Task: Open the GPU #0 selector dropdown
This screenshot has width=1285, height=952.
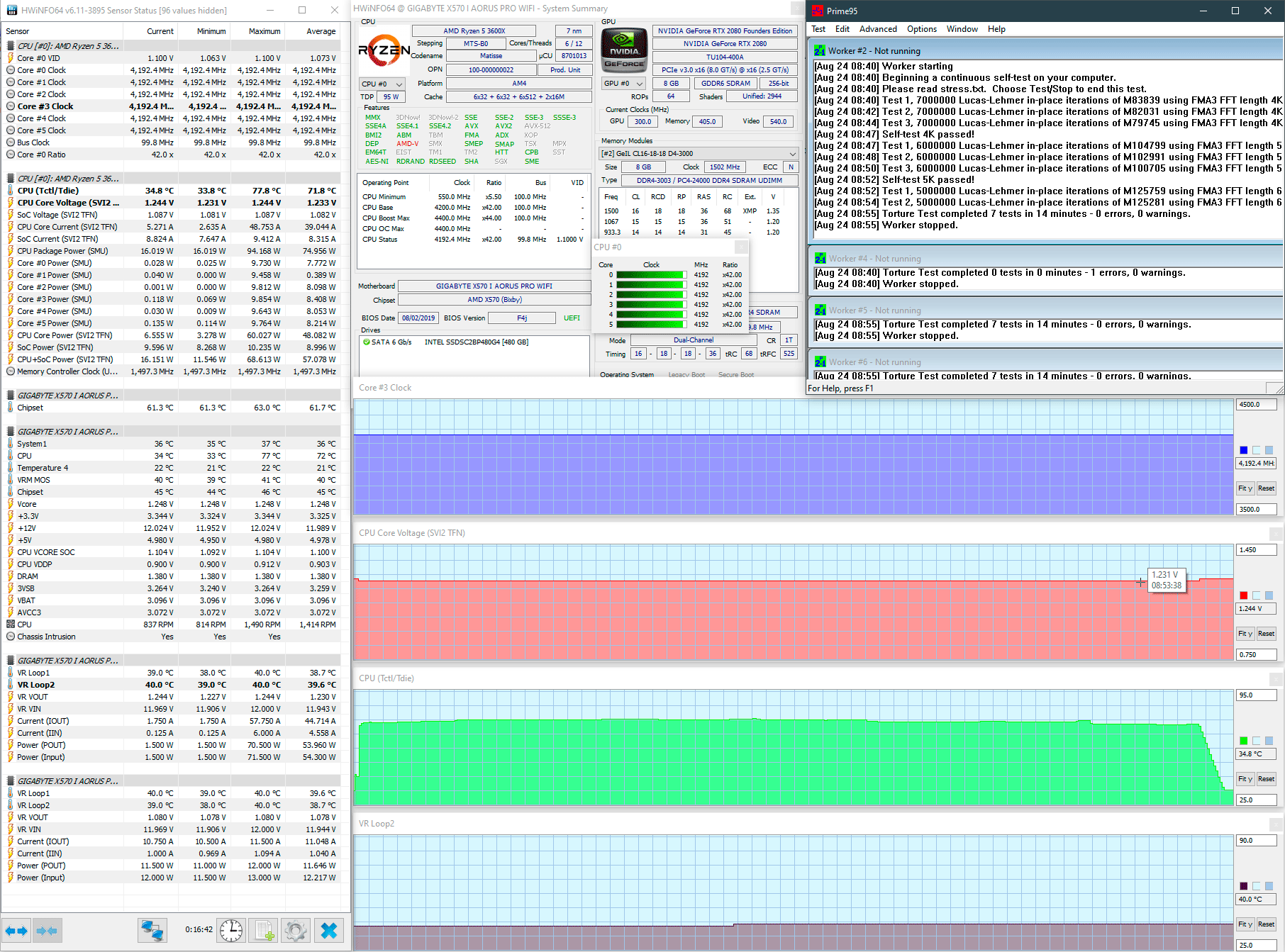Action: coord(623,83)
